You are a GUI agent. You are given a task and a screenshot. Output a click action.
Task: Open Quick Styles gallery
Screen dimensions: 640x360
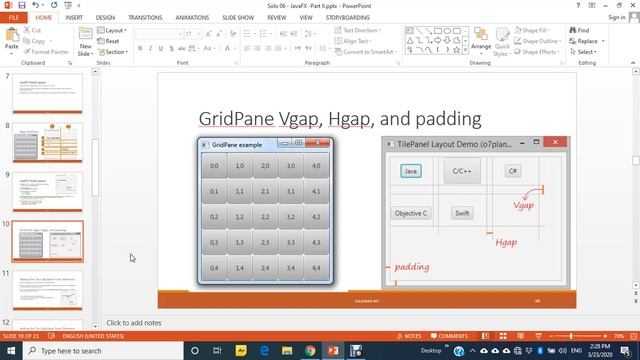click(502, 42)
